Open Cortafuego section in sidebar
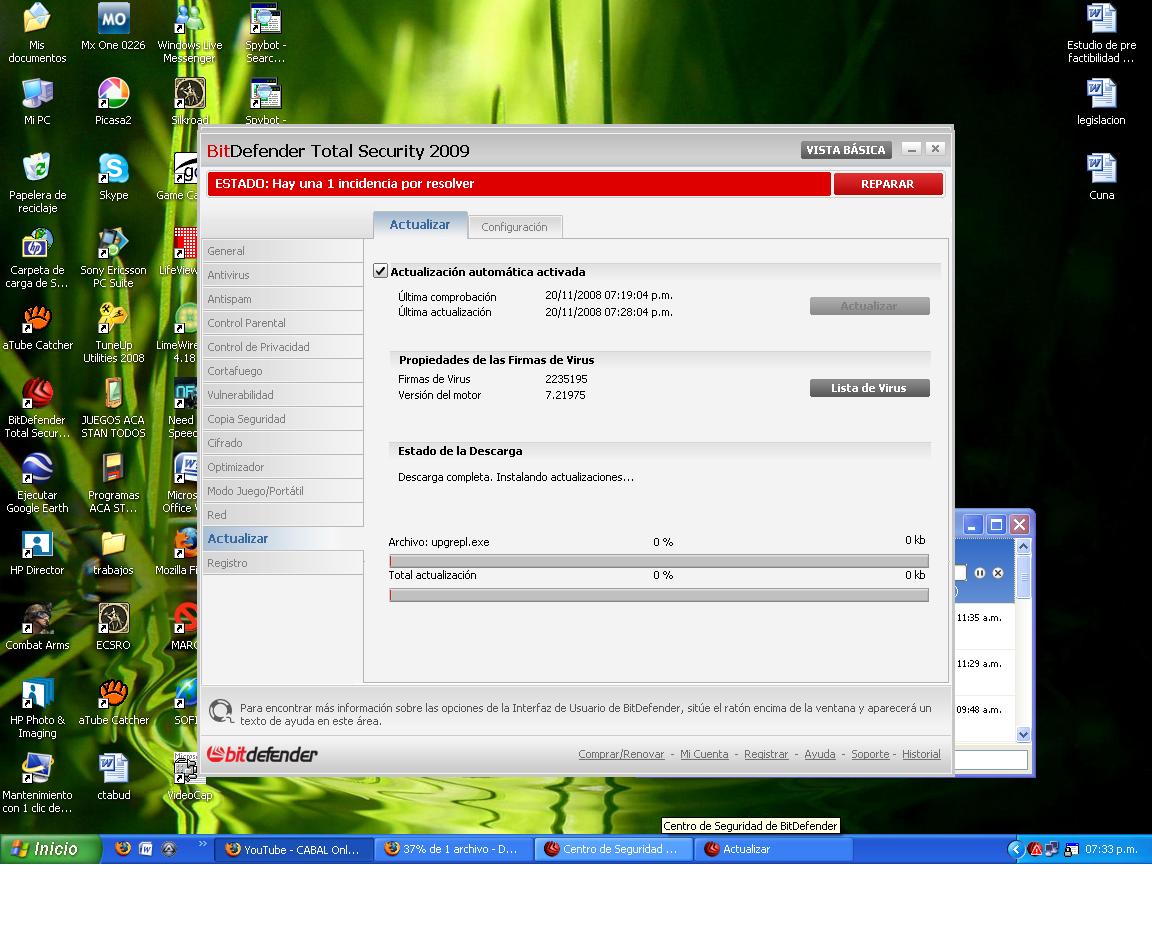 click(x=283, y=371)
